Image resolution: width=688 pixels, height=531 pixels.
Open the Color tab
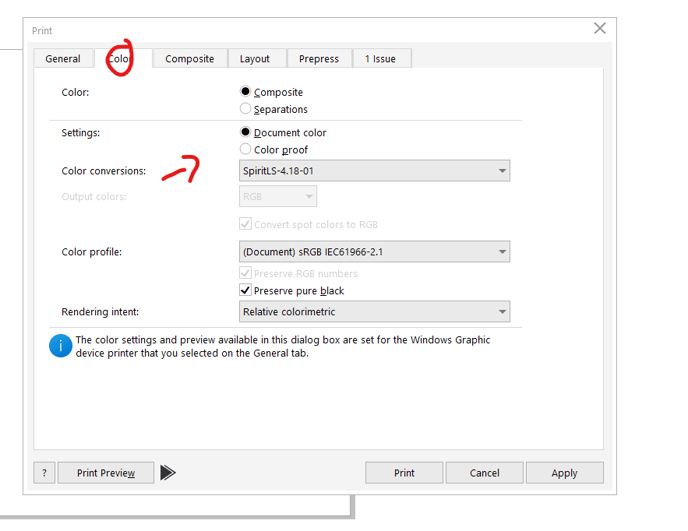[x=123, y=58]
